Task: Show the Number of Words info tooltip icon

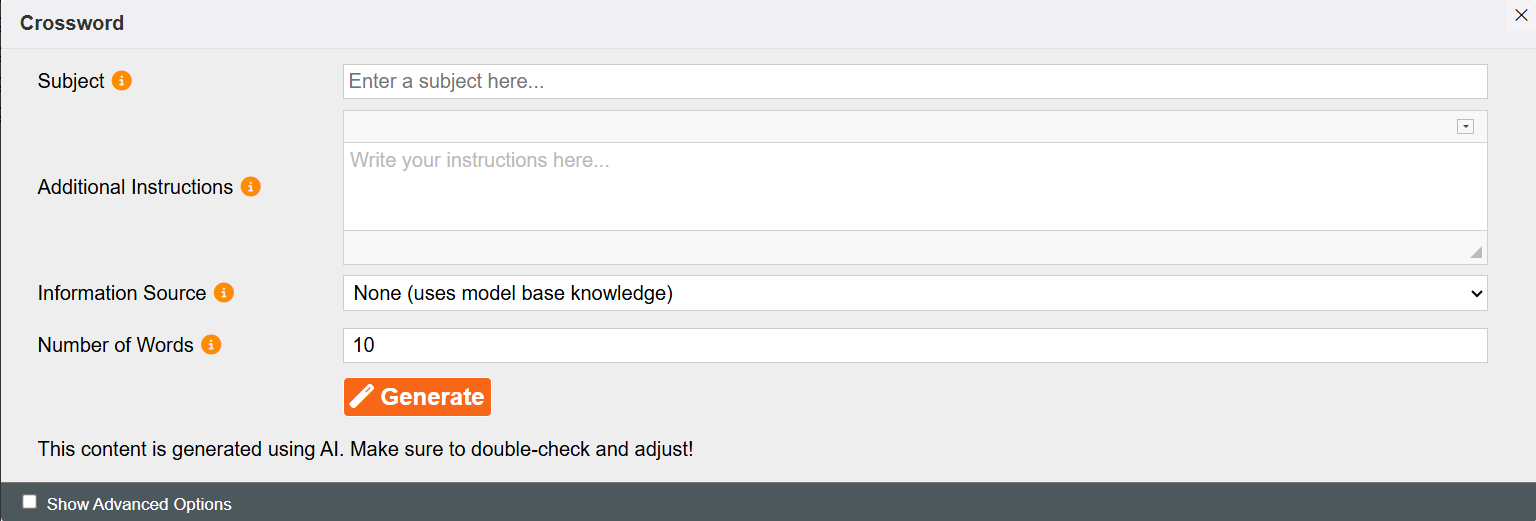Action: [x=211, y=345]
